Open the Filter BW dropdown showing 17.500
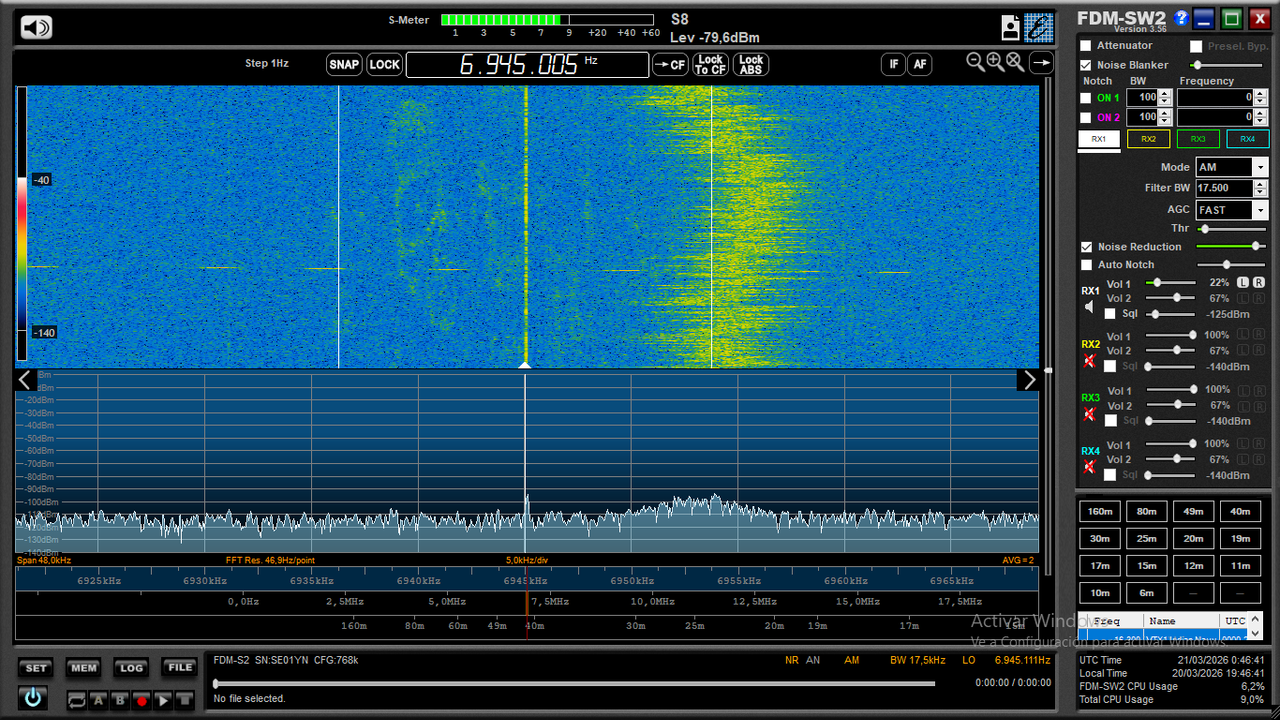This screenshot has width=1280, height=720. [x=1231, y=188]
